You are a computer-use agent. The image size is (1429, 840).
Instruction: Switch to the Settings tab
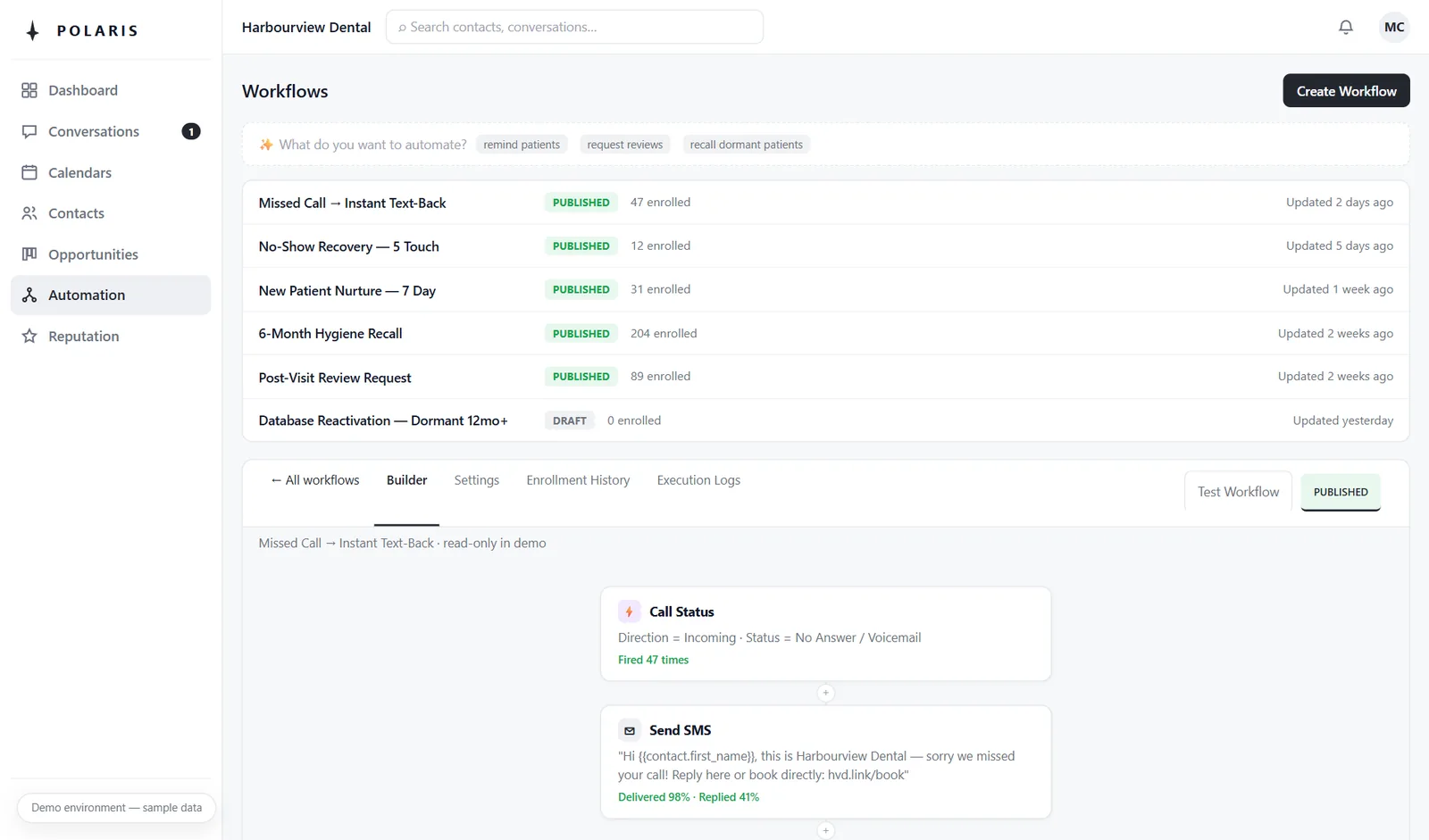(x=477, y=480)
